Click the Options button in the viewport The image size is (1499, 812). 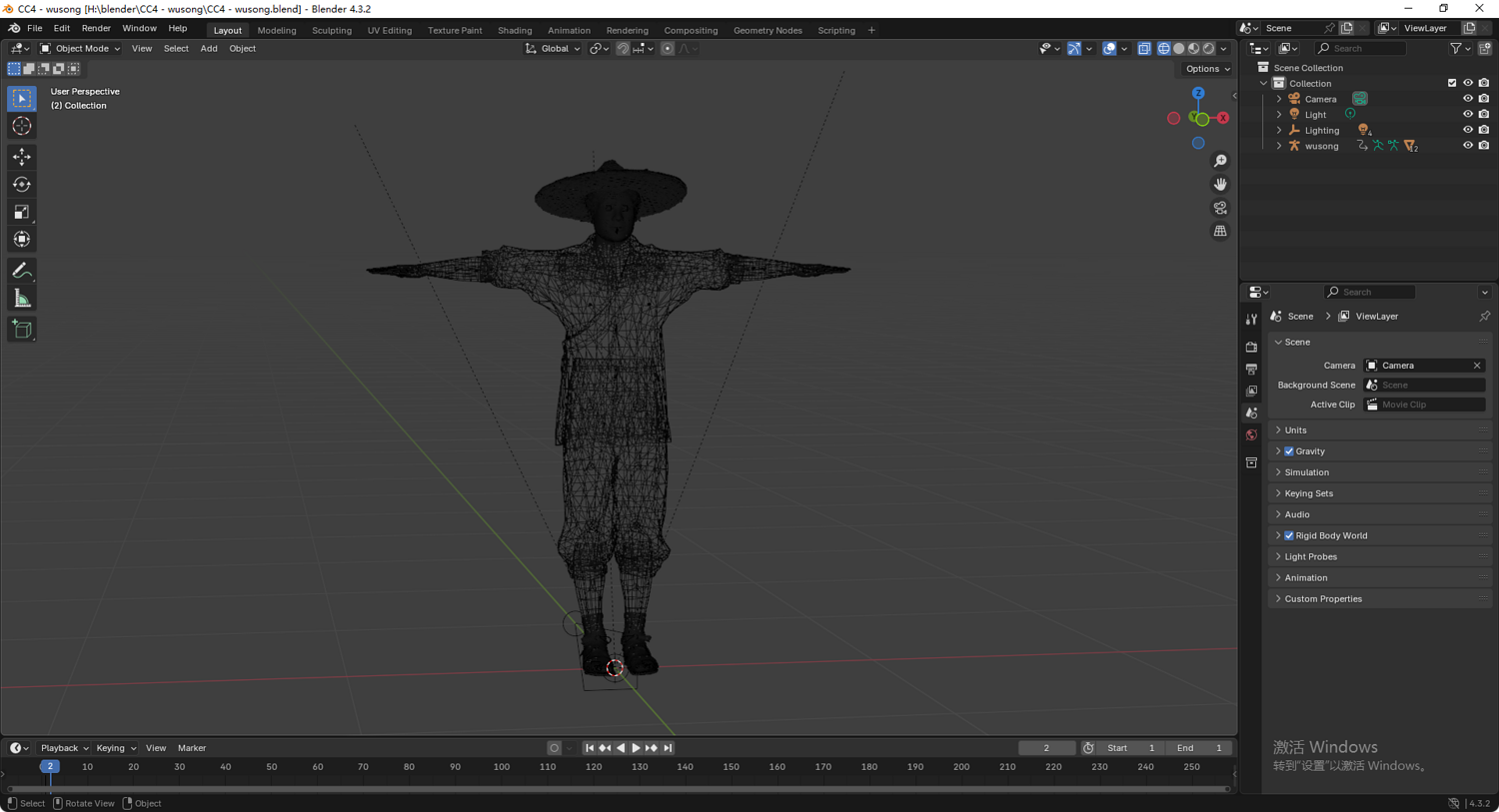tap(1207, 69)
